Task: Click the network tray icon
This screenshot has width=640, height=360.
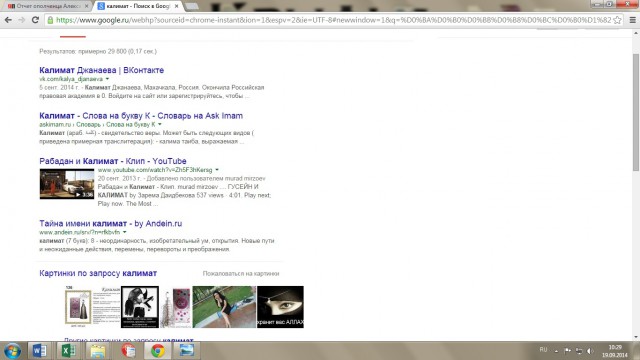Action: click(579, 351)
